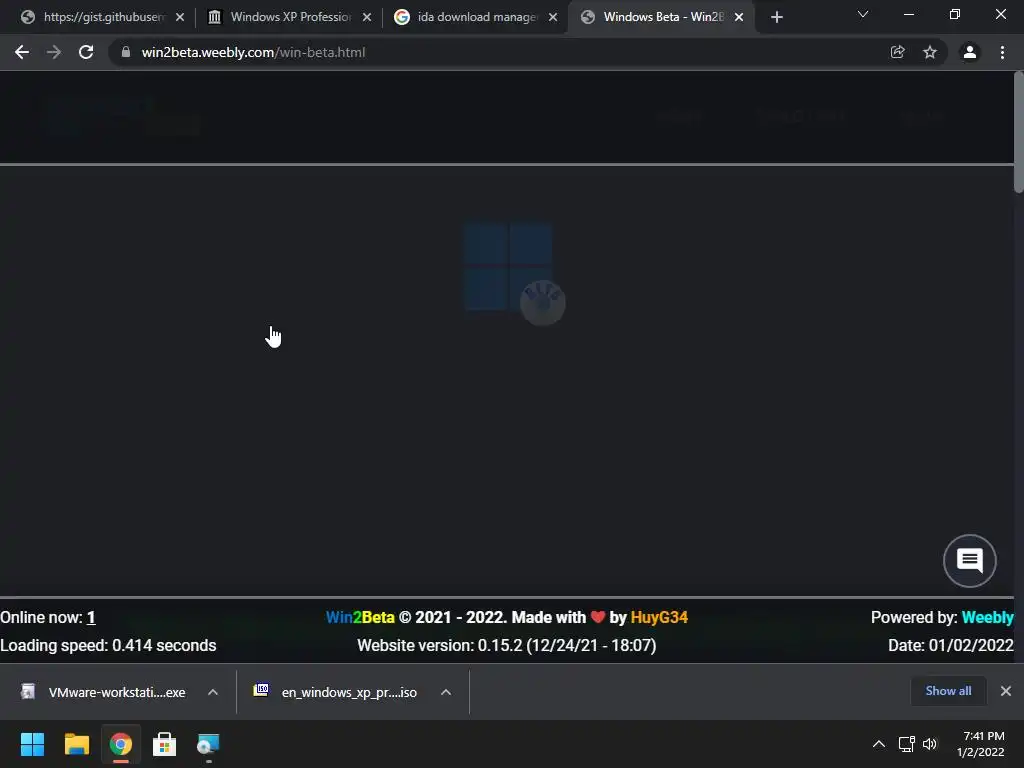Share this page via share icon
The image size is (1024, 768).
[897, 52]
